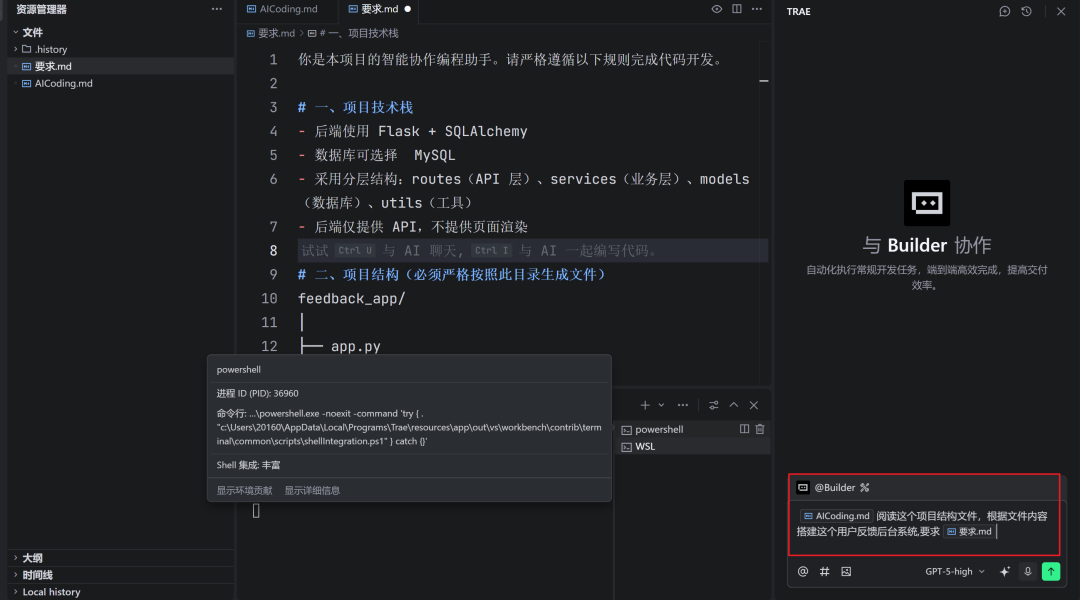Open AICoding.md in the file tree
1080x600 pixels.
click(63, 83)
